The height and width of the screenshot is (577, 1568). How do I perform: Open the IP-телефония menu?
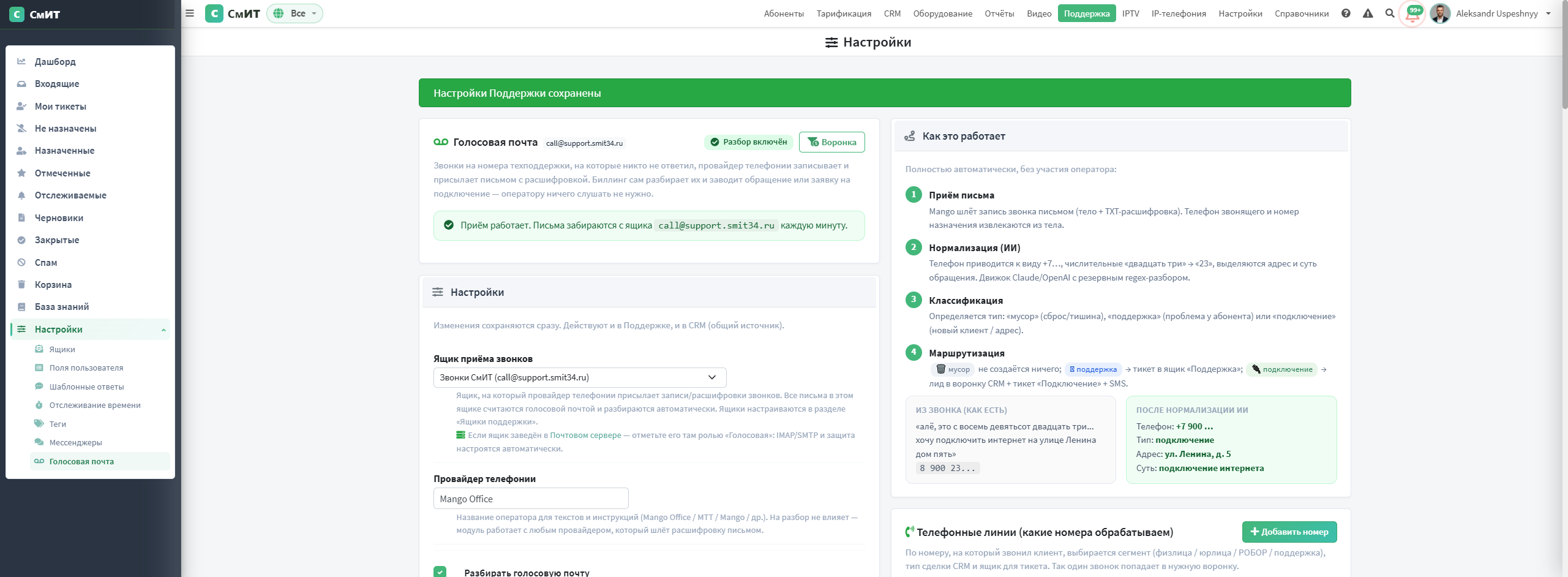[x=1179, y=13]
